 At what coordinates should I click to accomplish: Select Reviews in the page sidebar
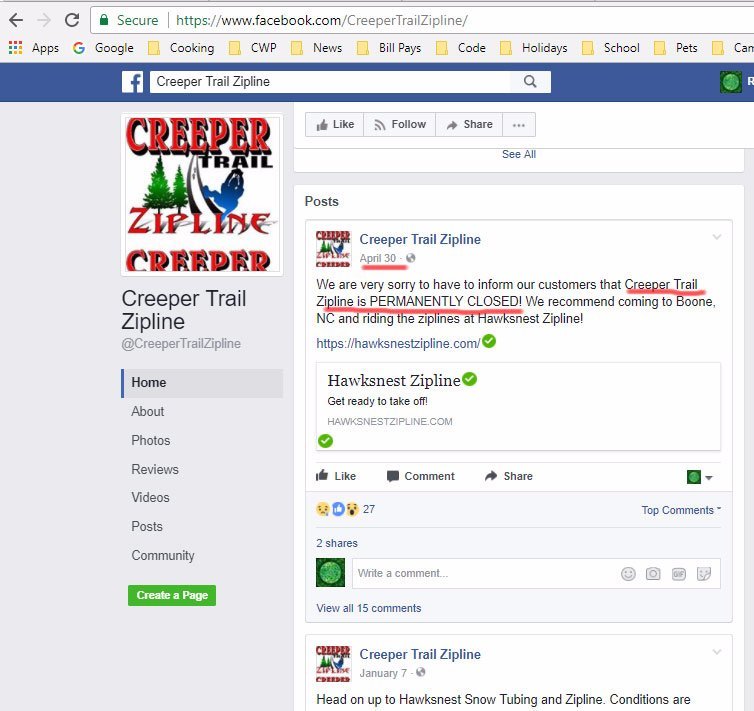pos(155,469)
